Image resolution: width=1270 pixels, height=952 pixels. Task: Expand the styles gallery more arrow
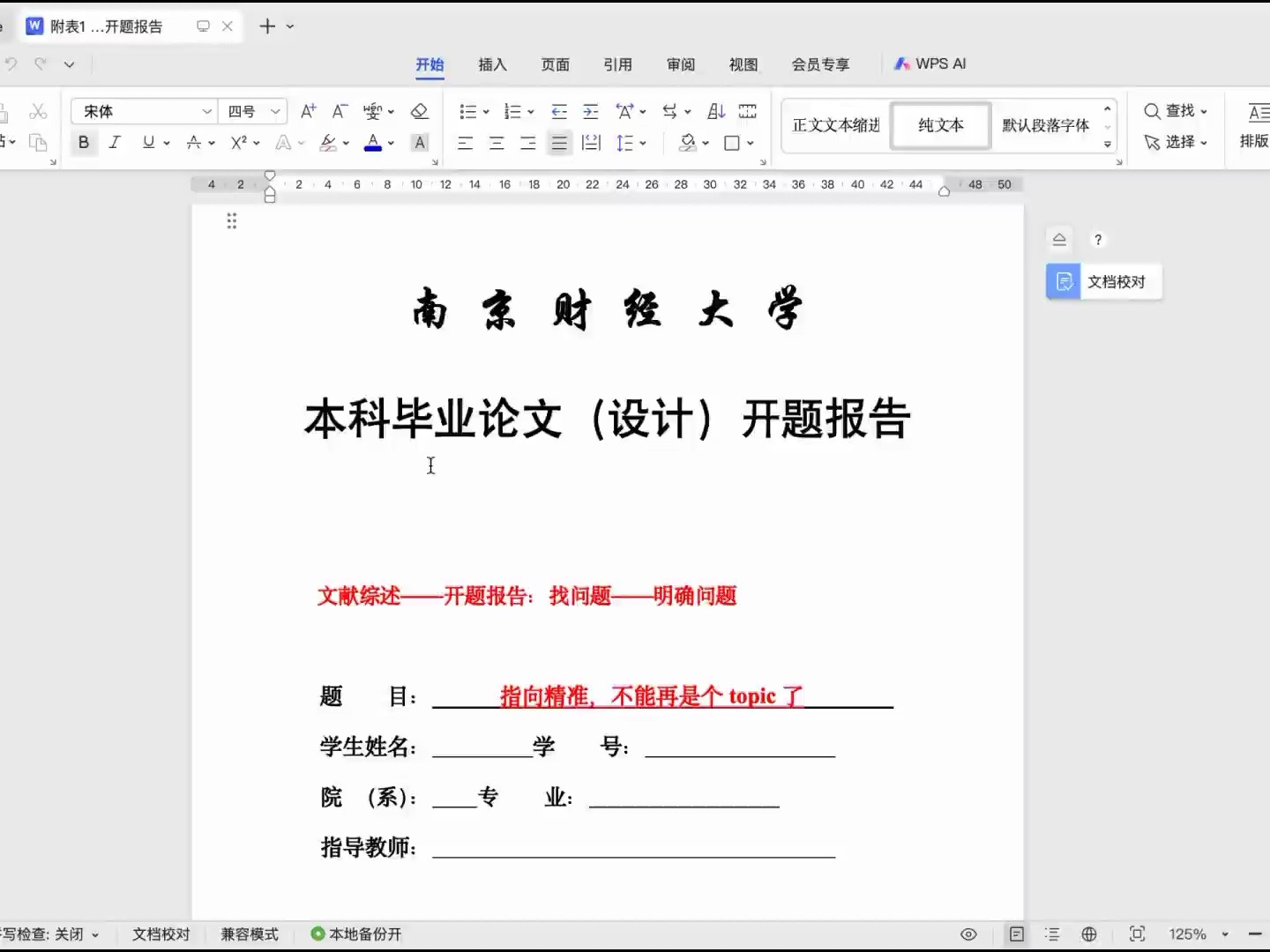(x=1108, y=145)
